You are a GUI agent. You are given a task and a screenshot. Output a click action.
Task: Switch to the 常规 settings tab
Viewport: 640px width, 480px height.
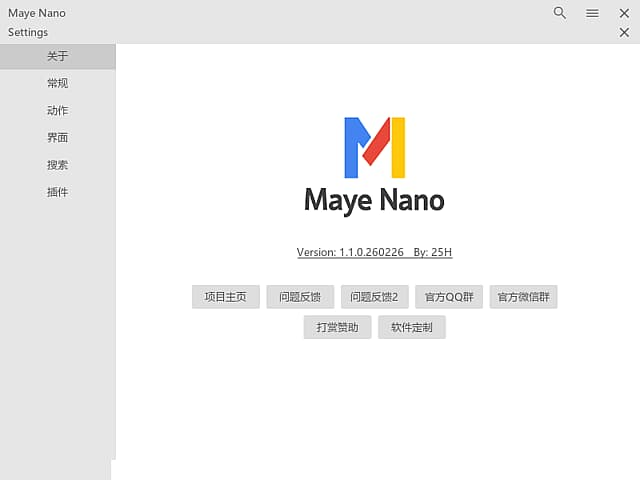click(57, 83)
